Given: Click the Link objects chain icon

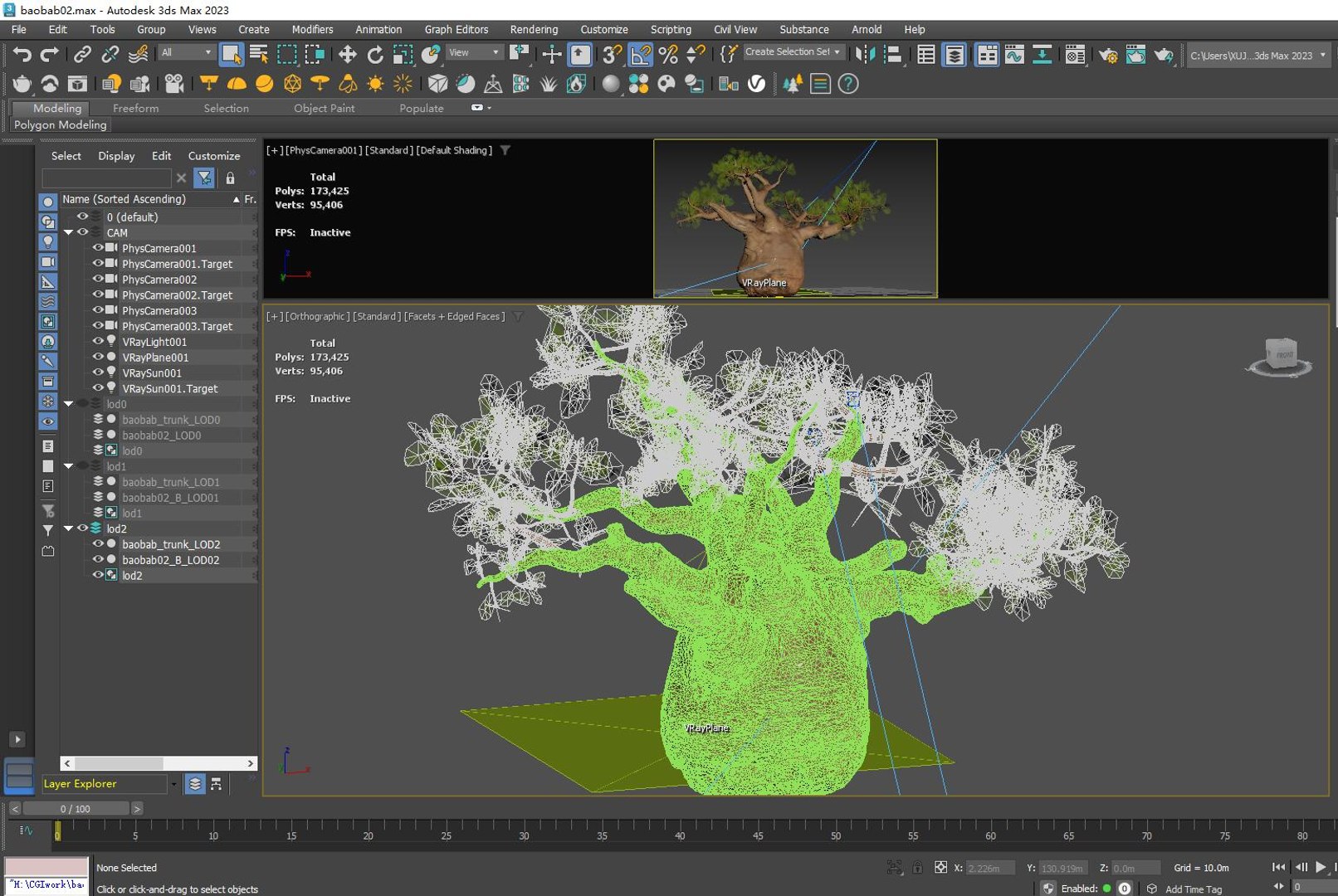Looking at the screenshot, I should coord(82,55).
